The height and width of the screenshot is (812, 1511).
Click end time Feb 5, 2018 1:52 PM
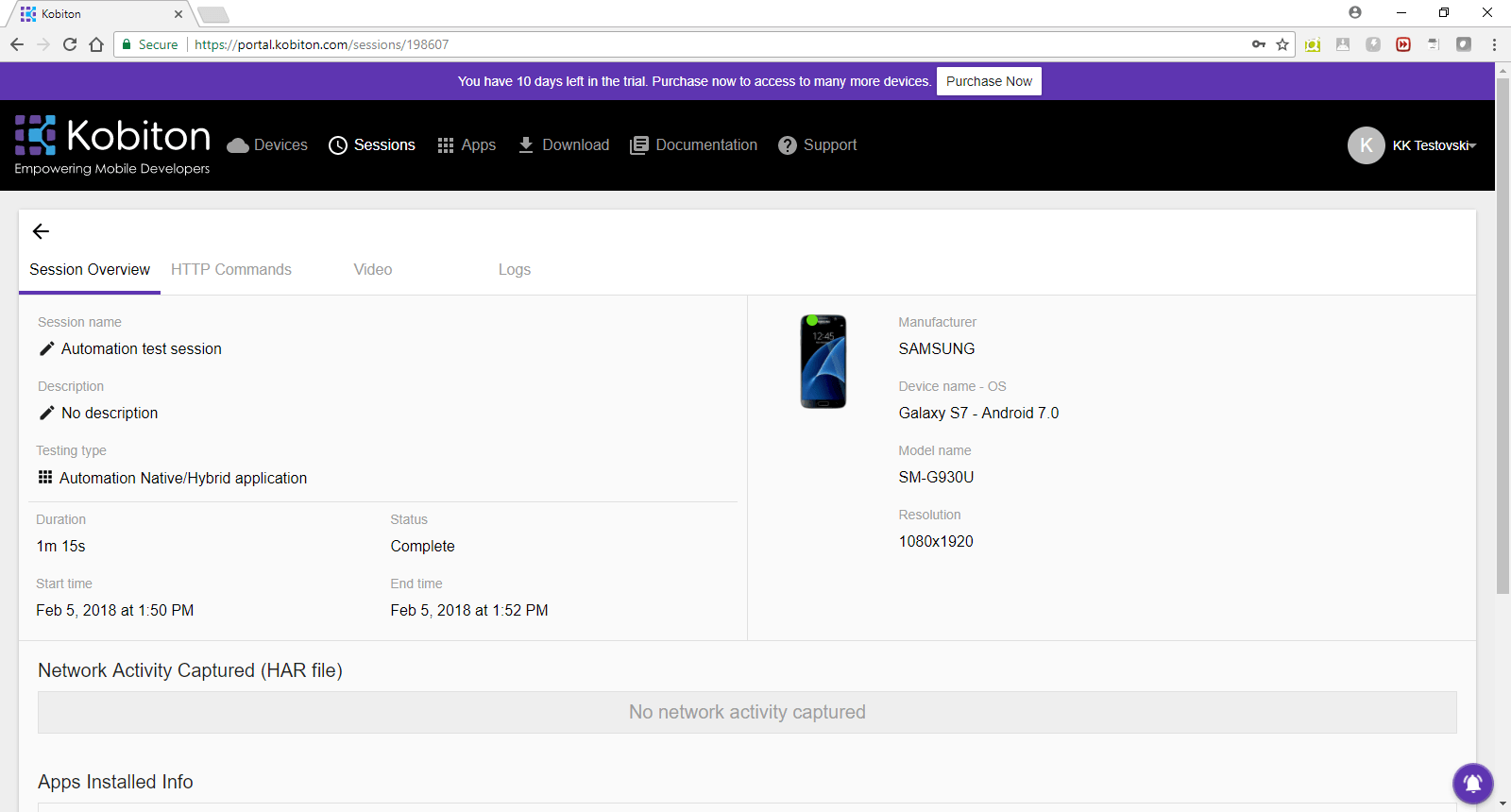coord(469,610)
